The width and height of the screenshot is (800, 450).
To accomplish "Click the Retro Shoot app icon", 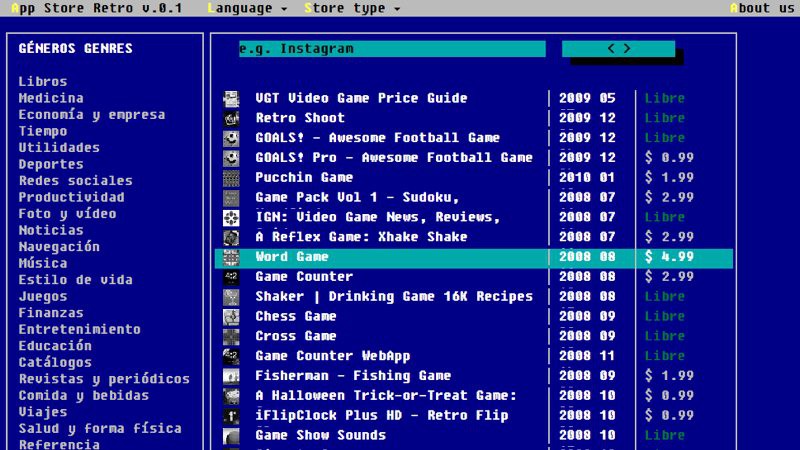I will [231, 118].
